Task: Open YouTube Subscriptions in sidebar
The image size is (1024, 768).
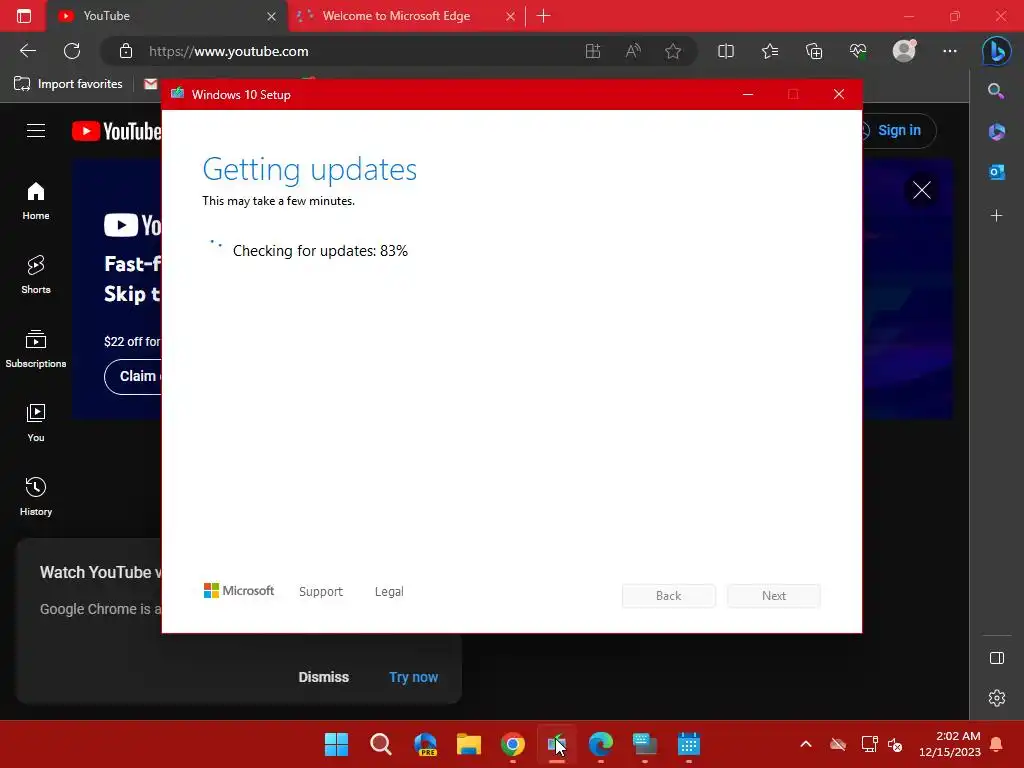Action: coord(36,349)
